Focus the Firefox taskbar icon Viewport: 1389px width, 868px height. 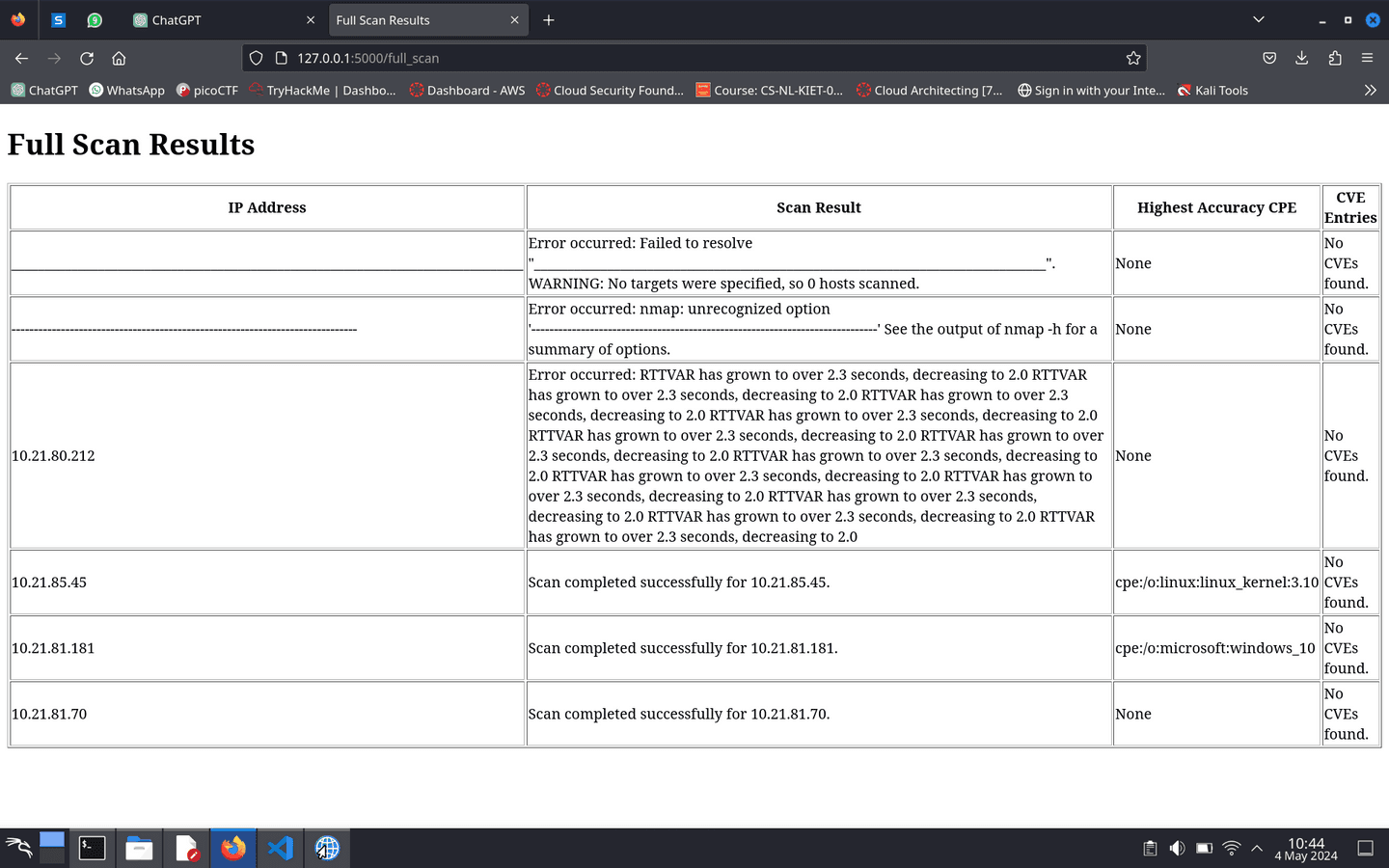tap(233, 848)
